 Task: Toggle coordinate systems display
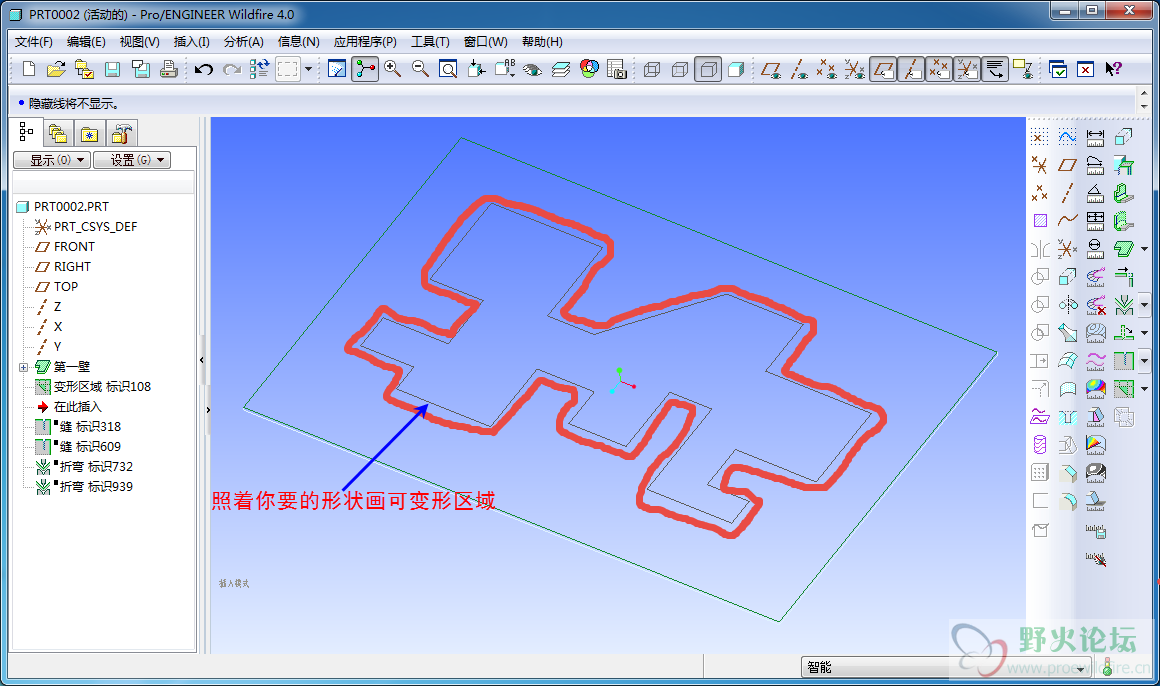[x=854, y=70]
